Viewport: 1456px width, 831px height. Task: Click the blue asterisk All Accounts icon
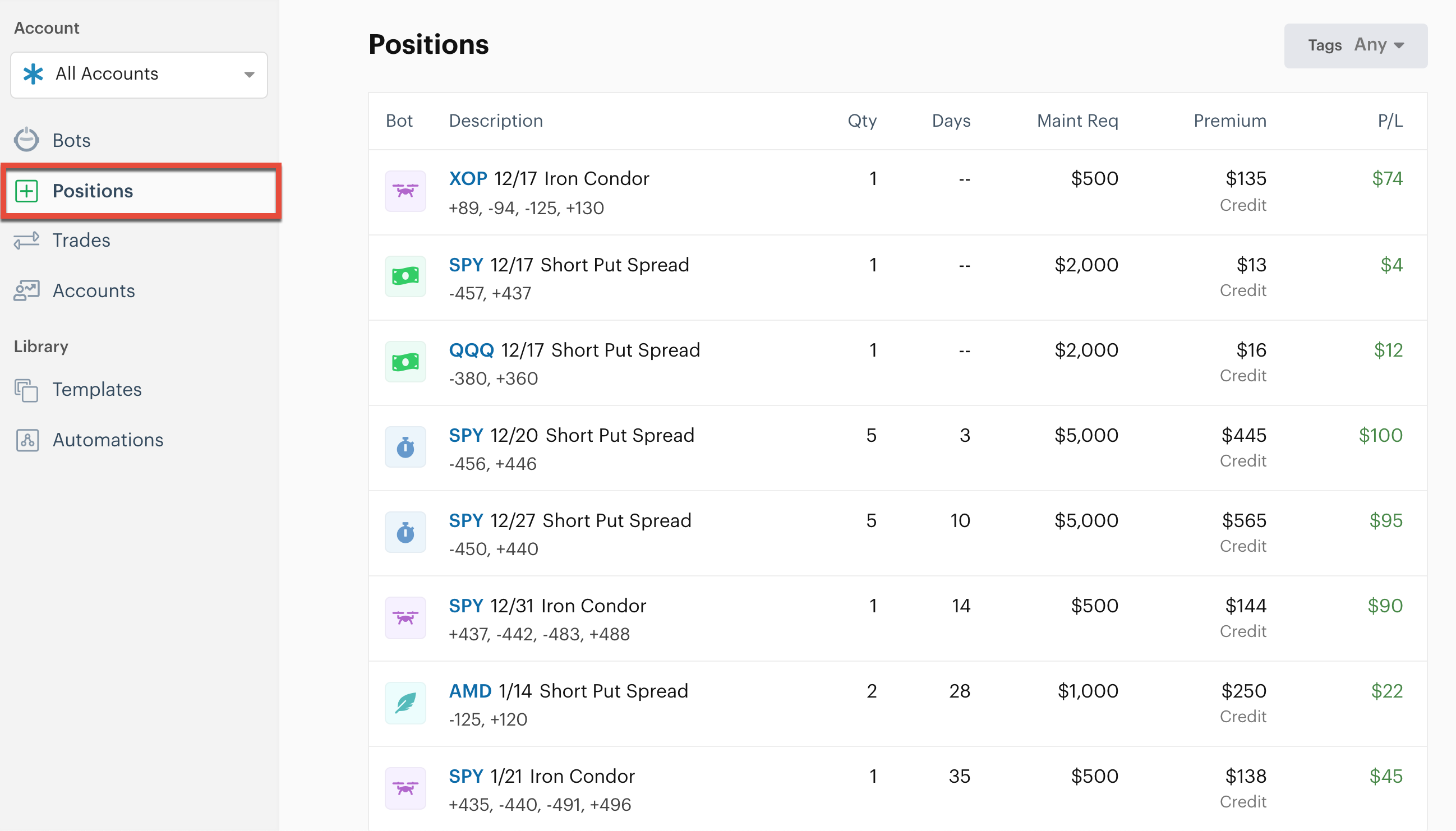[x=33, y=73]
